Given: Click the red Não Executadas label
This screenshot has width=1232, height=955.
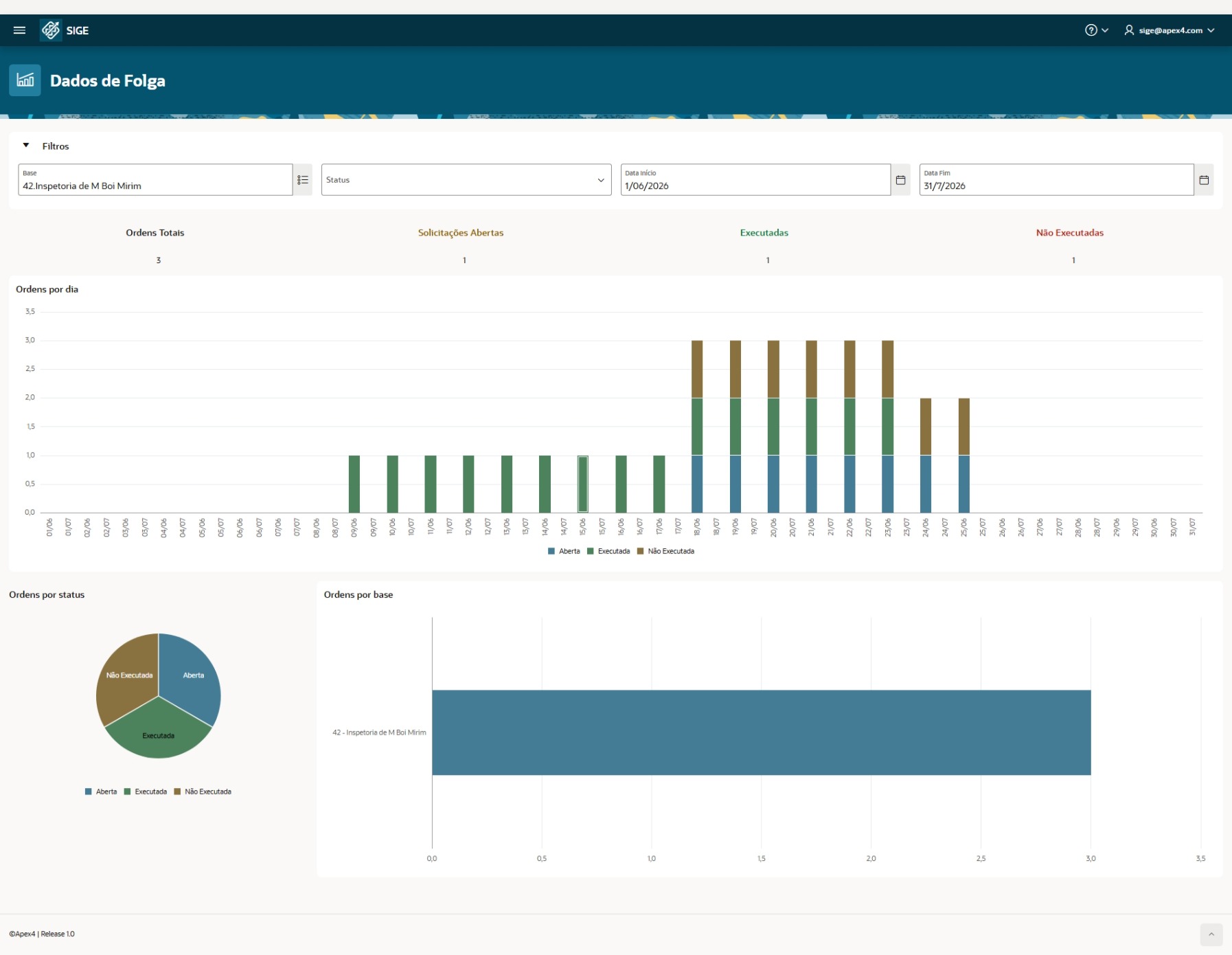Looking at the screenshot, I should point(1070,233).
